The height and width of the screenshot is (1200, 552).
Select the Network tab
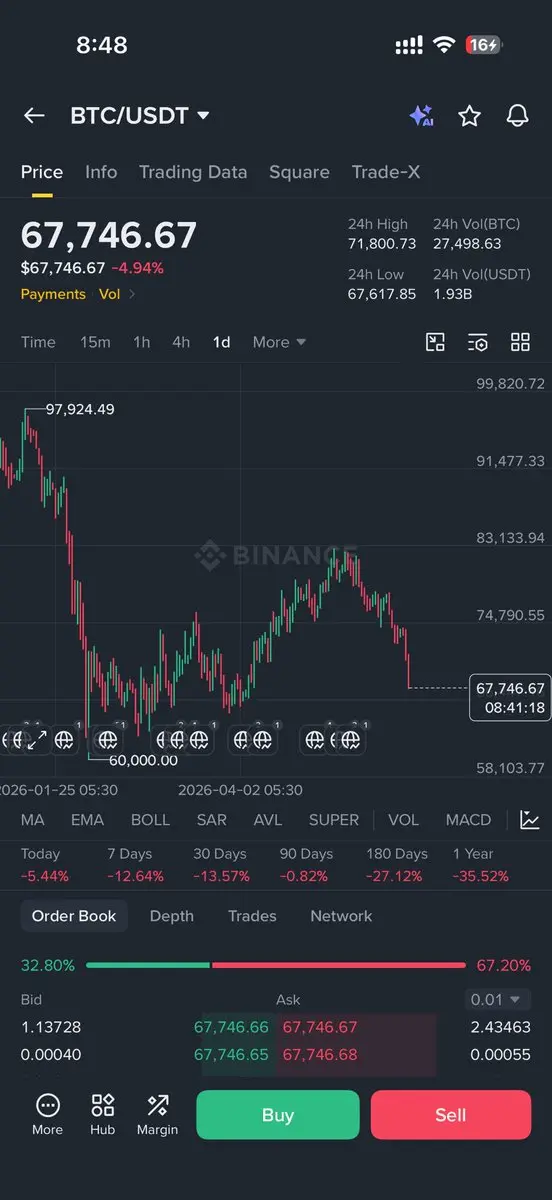(x=341, y=916)
